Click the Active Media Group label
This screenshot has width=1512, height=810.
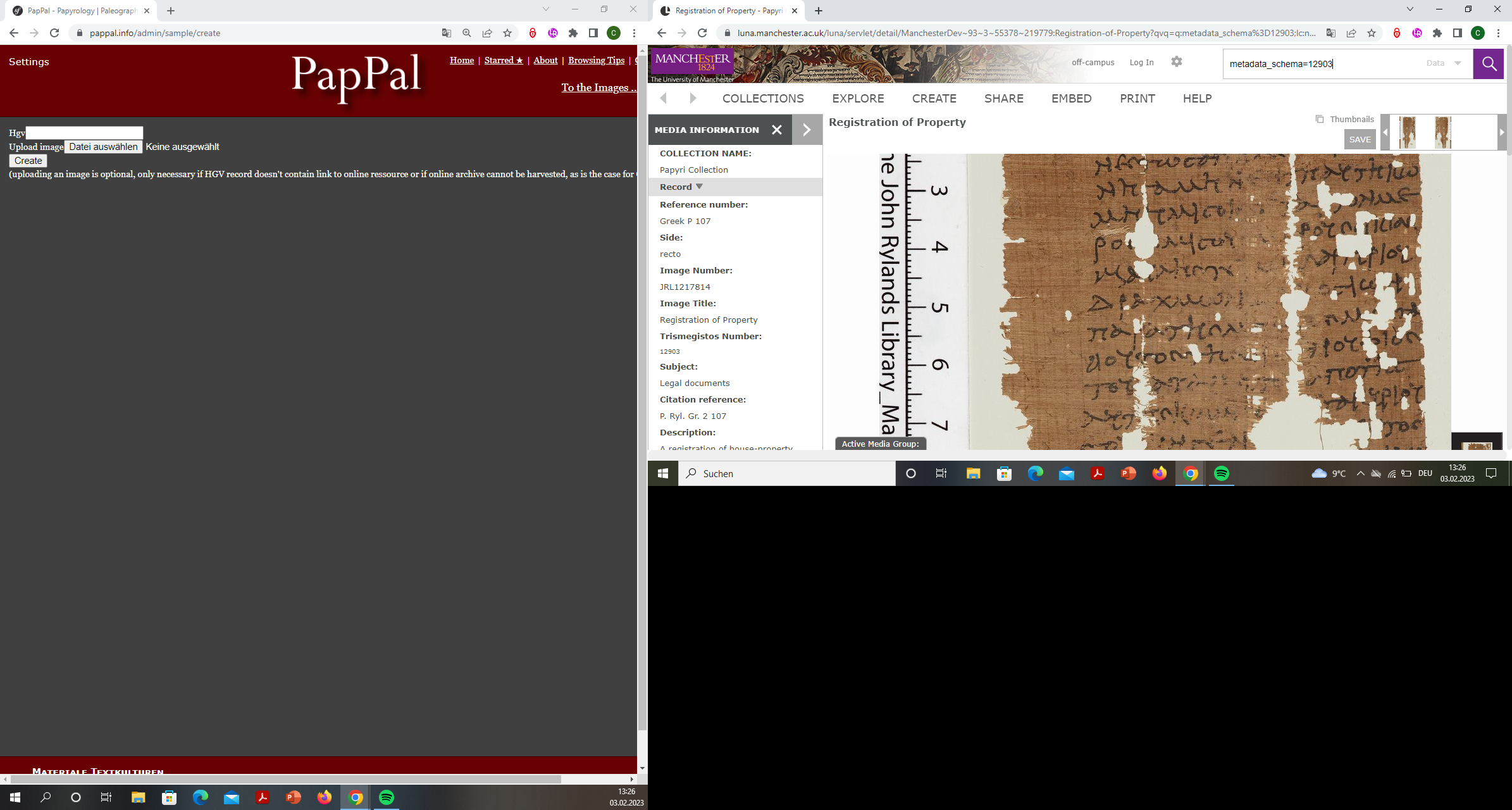point(880,444)
